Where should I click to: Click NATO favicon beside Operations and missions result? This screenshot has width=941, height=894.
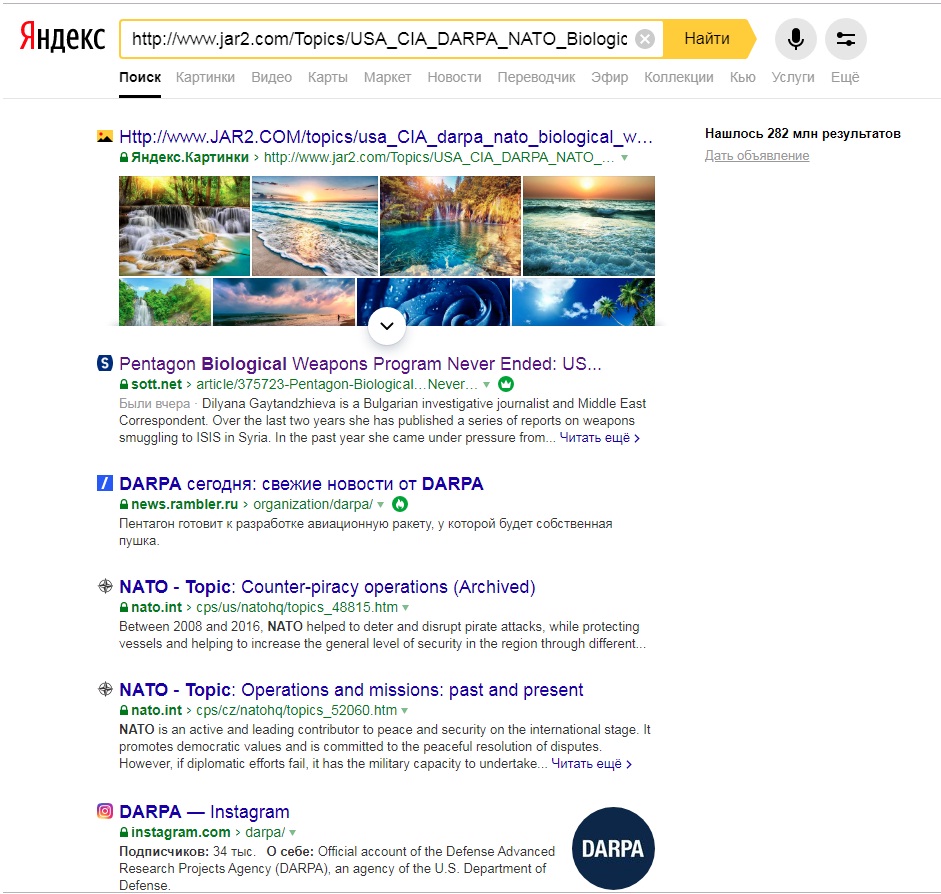pyautogui.click(x=105, y=689)
